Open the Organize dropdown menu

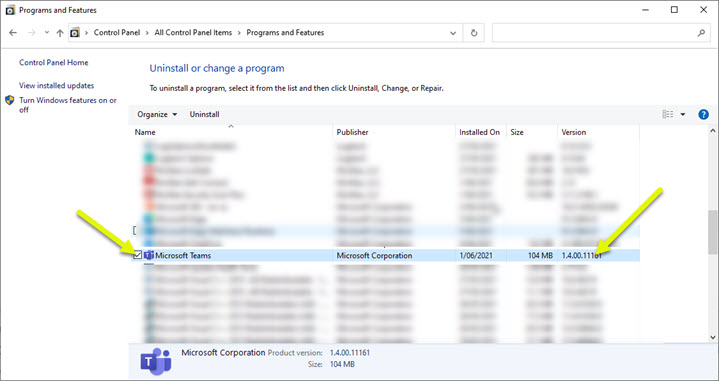(x=157, y=114)
